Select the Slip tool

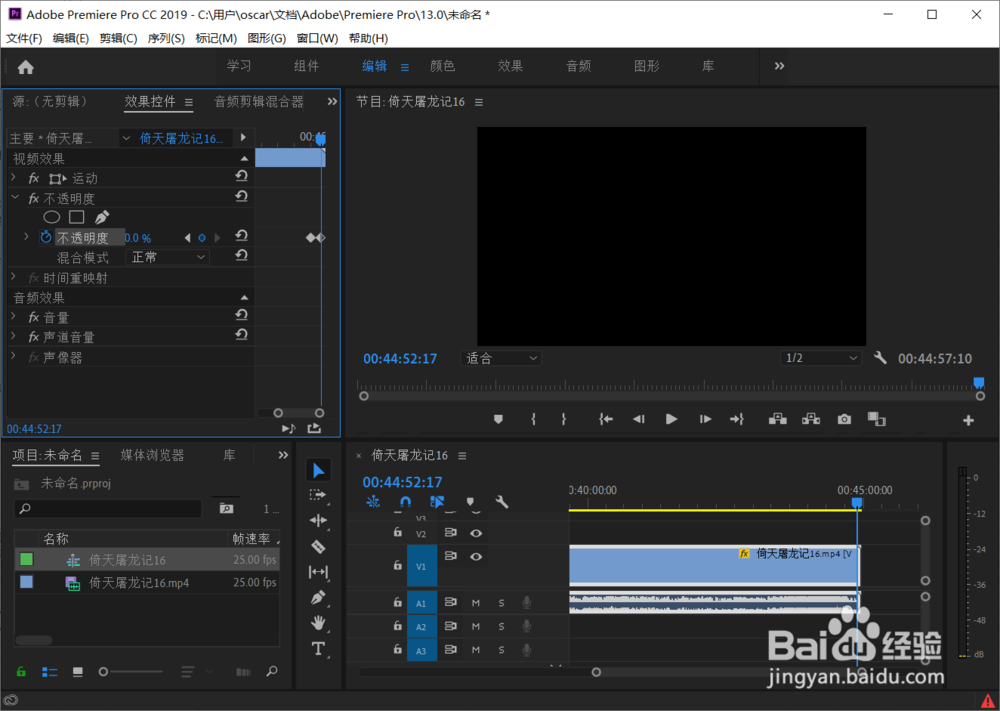coord(318,572)
